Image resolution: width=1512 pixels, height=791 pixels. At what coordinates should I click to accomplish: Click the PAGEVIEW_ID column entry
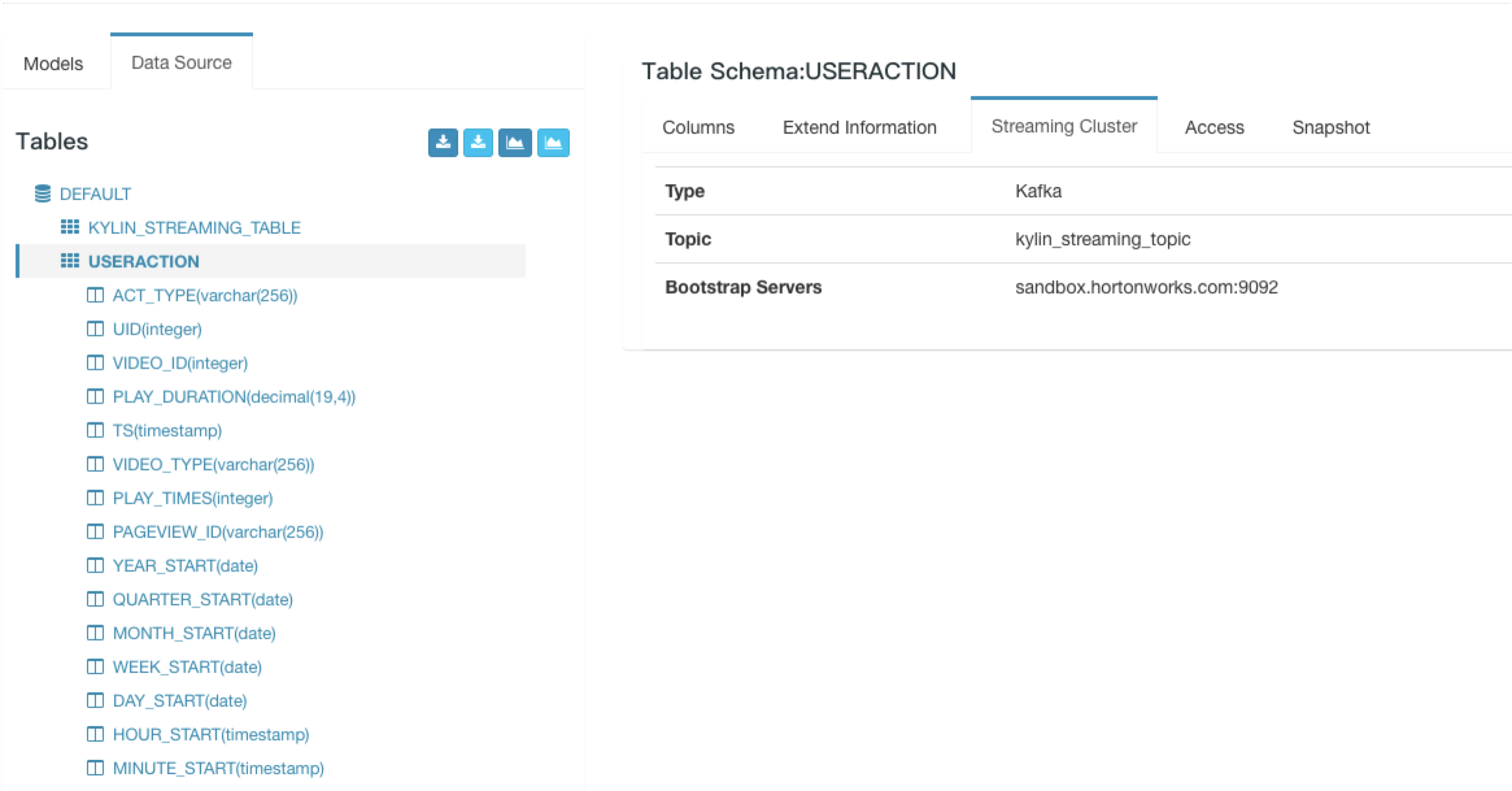(x=217, y=532)
